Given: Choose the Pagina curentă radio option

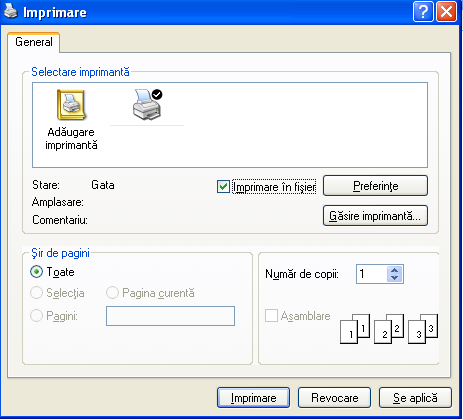Looking at the screenshot, I should pos(112,293).
